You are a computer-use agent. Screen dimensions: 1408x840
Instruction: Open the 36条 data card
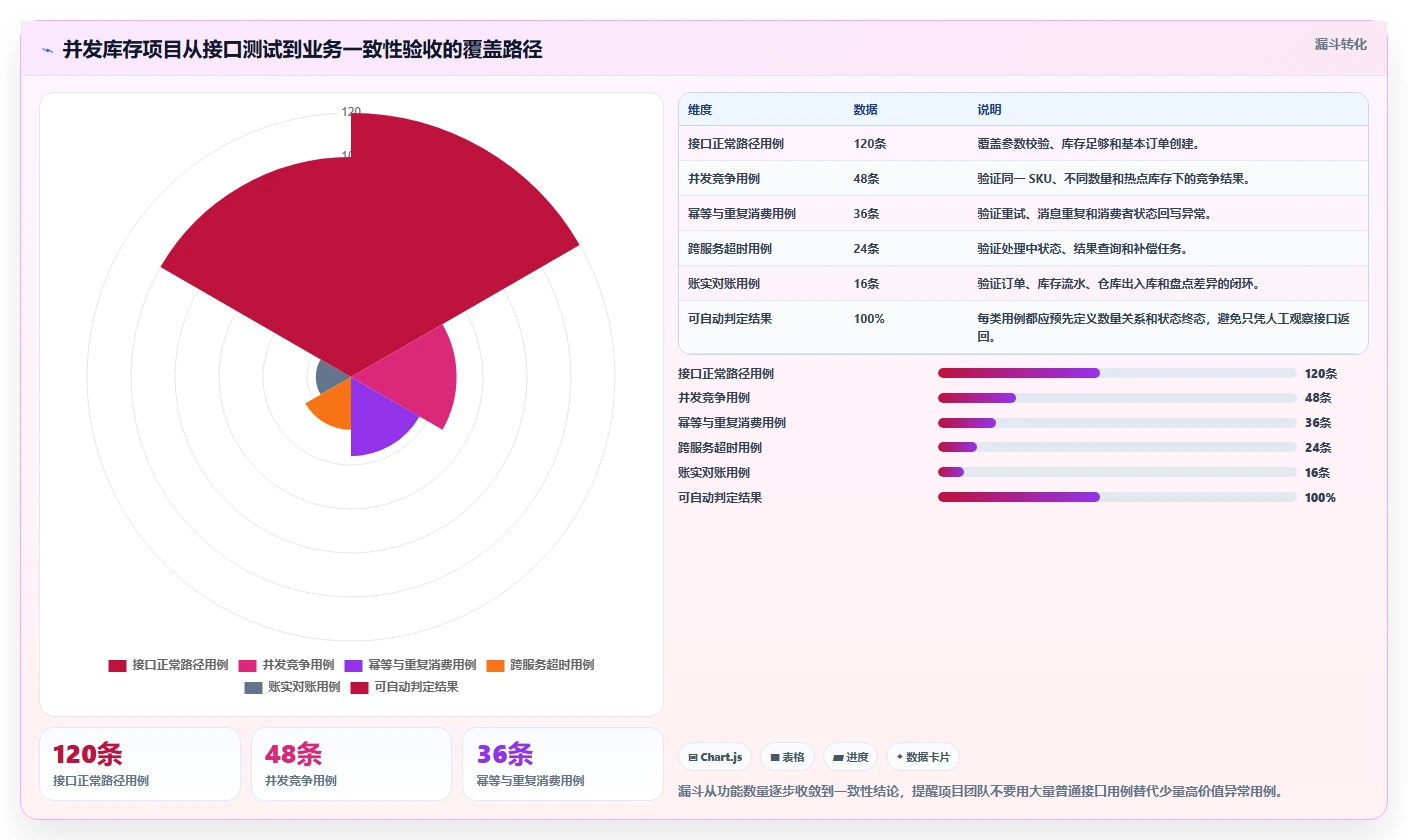tap(563, 764)
